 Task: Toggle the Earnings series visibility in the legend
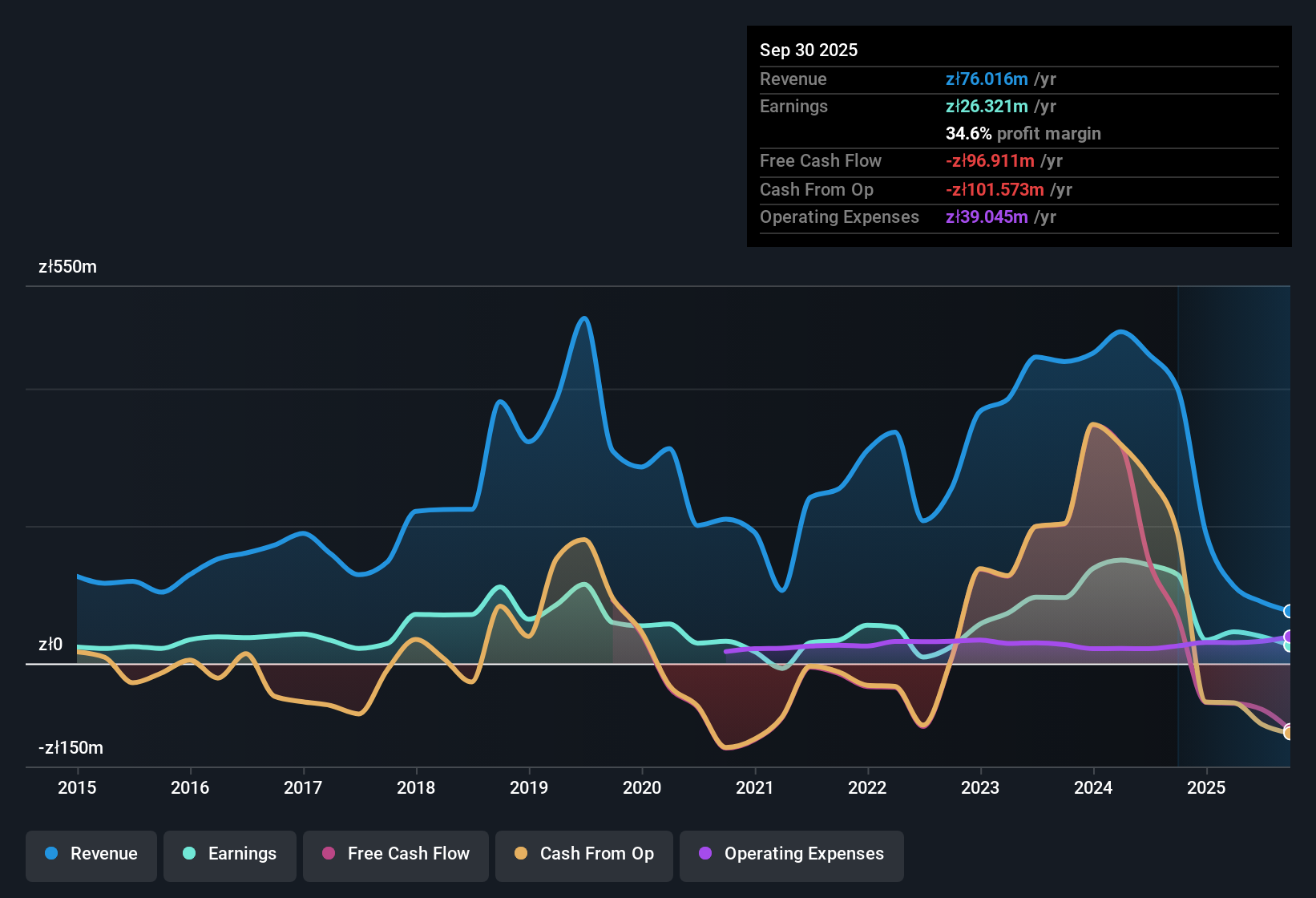[x=230, y=854]
